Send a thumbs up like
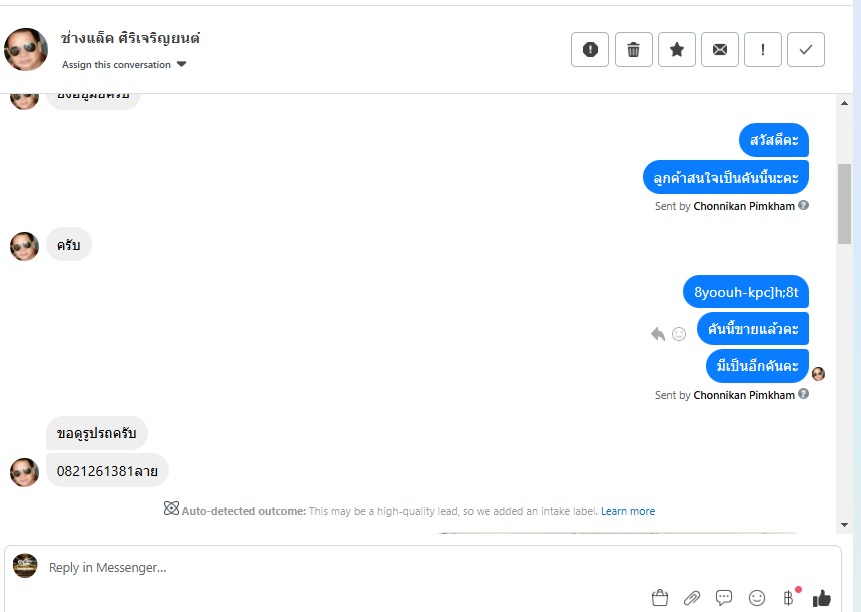Screen dimensions: 861x612 821,598
